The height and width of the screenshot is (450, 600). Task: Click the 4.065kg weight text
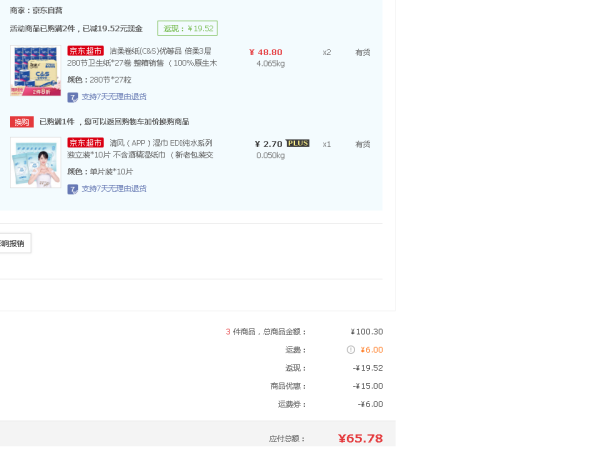tap(271, 64)
